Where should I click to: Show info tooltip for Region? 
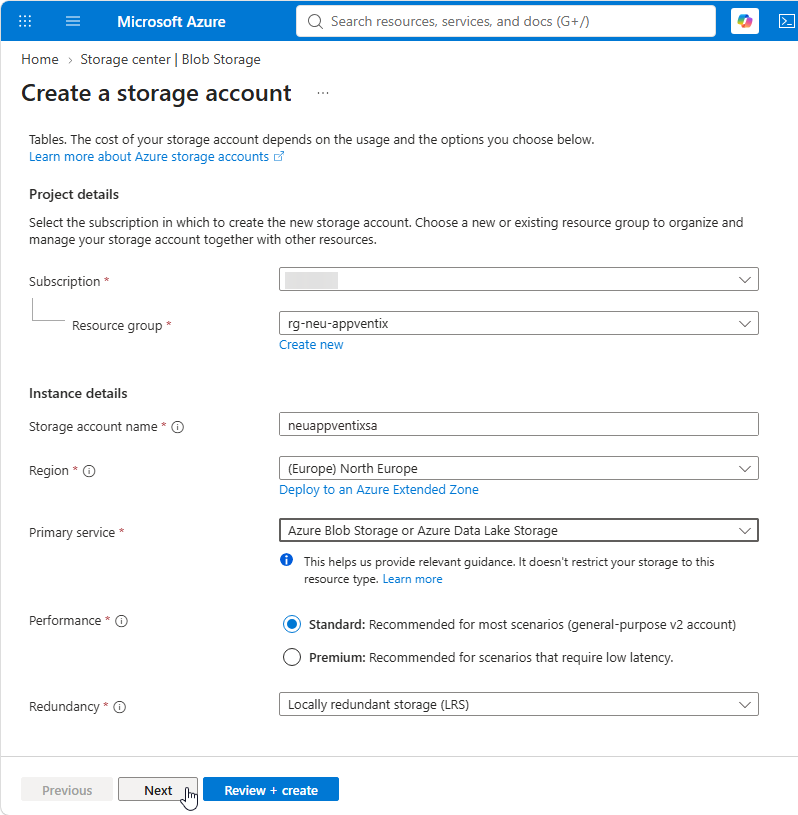click(x=89, y=471)
